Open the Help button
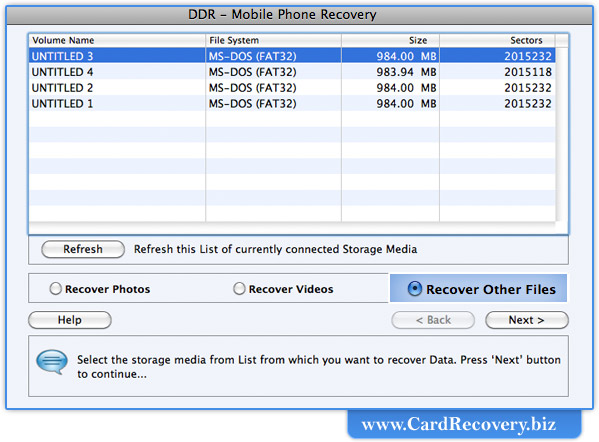Viewport: 599px width, 442px height. tap(70, 320)
